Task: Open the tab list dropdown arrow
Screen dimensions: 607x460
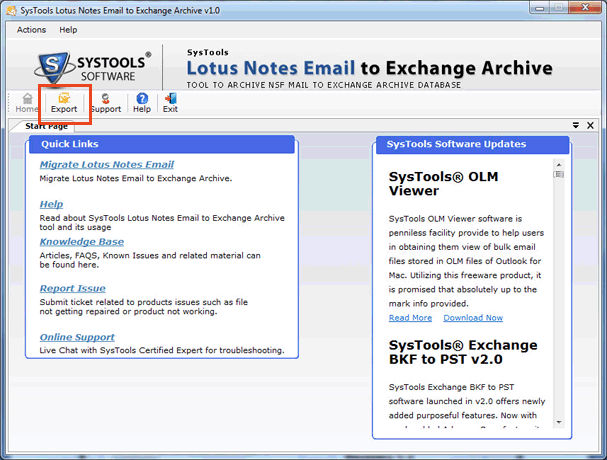Action: (x=576, y=125)
